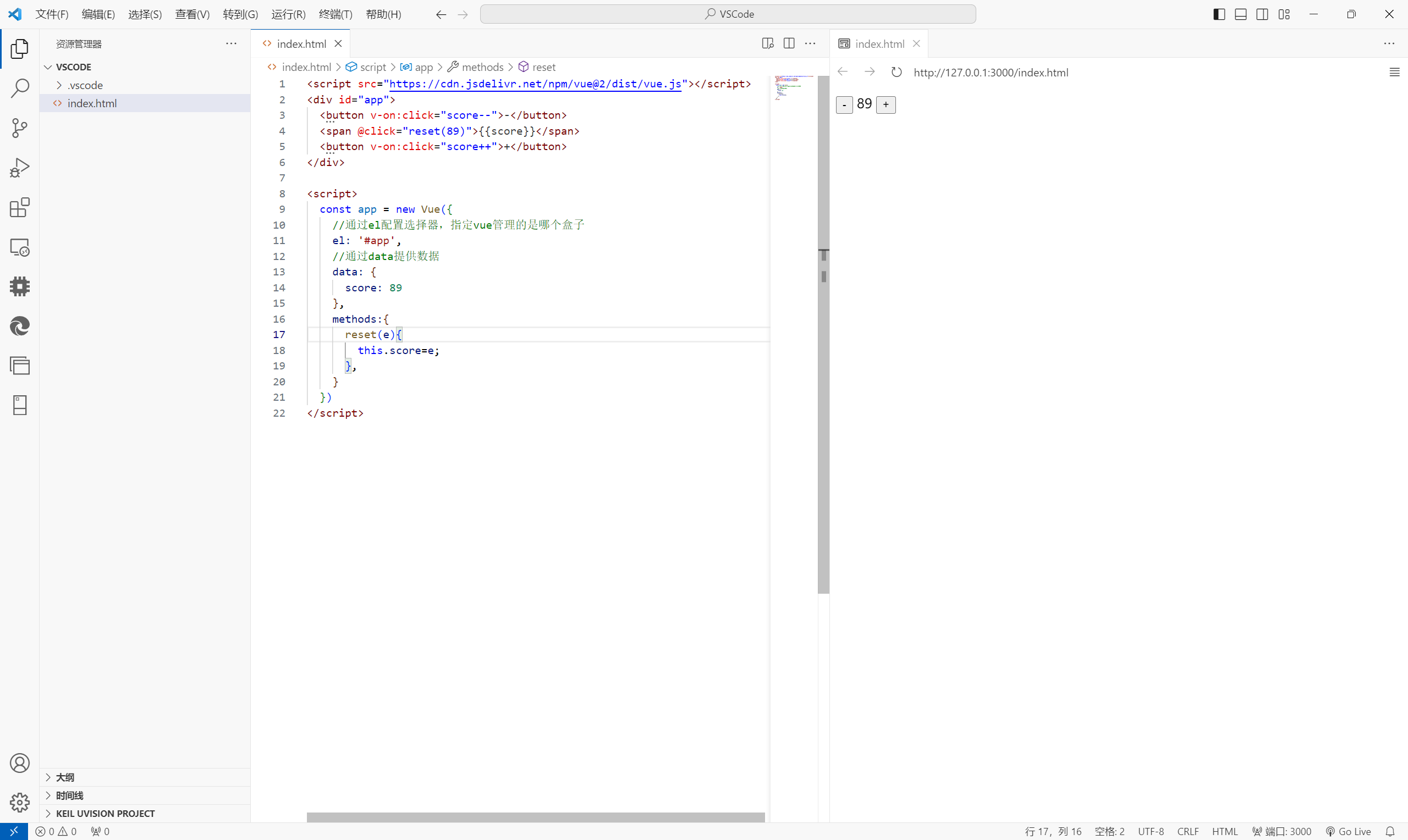This screenshot has width=1408, height=840.
Task: Reload the browser preview page
Action: pos(896,72)
